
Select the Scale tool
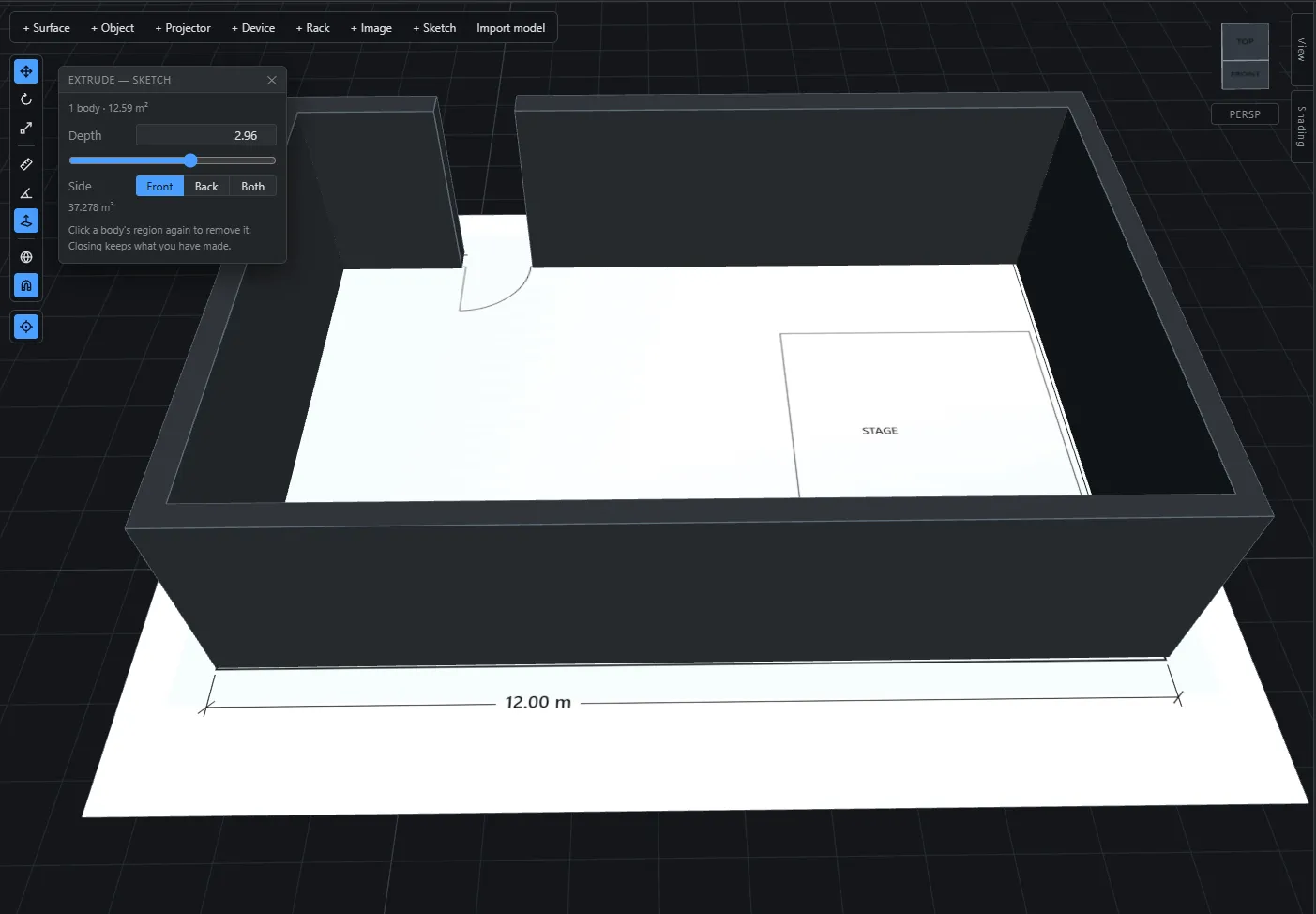[x=26, y=128]
